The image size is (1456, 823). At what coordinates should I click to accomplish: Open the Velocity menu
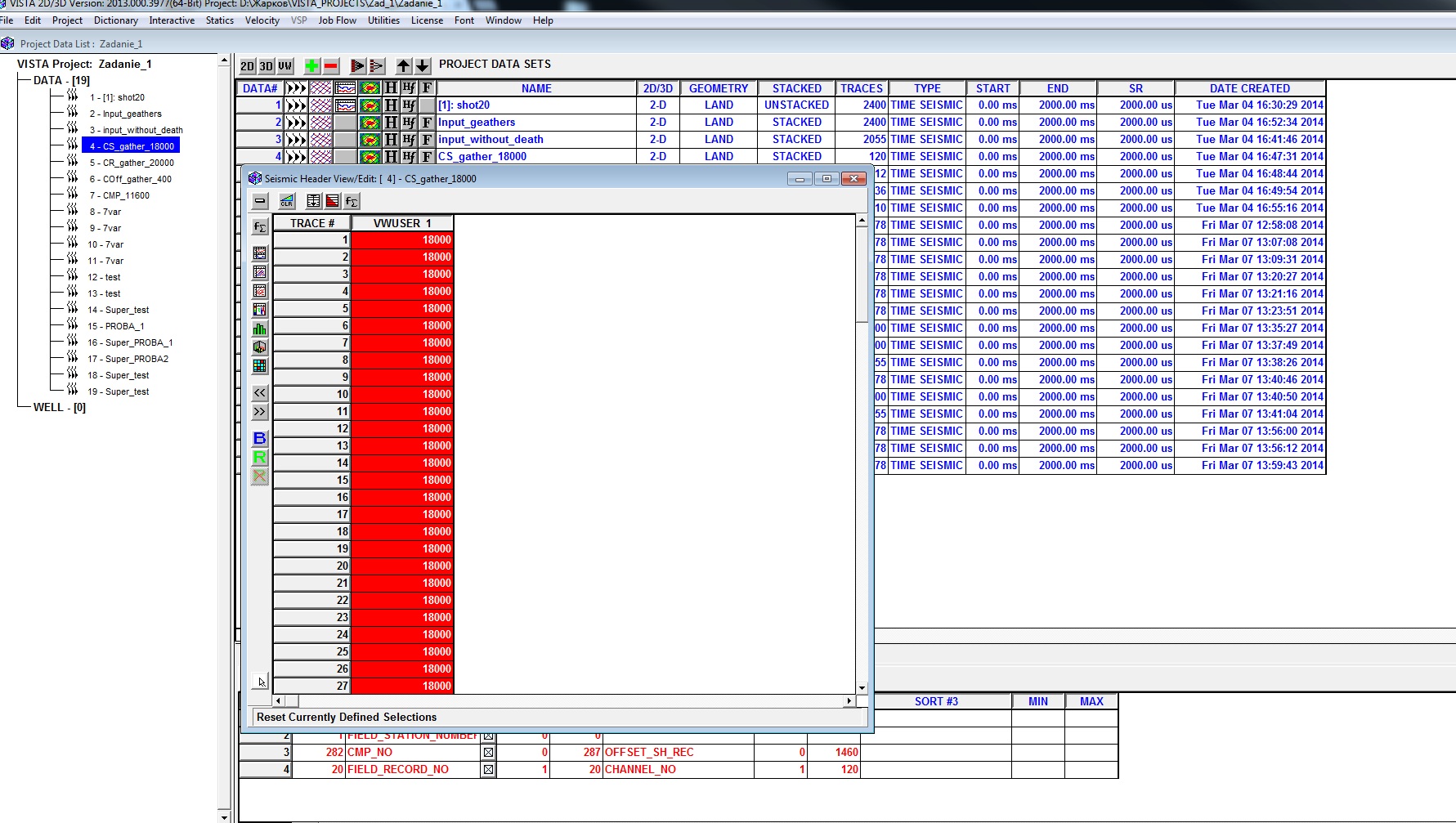pos(262,20)
